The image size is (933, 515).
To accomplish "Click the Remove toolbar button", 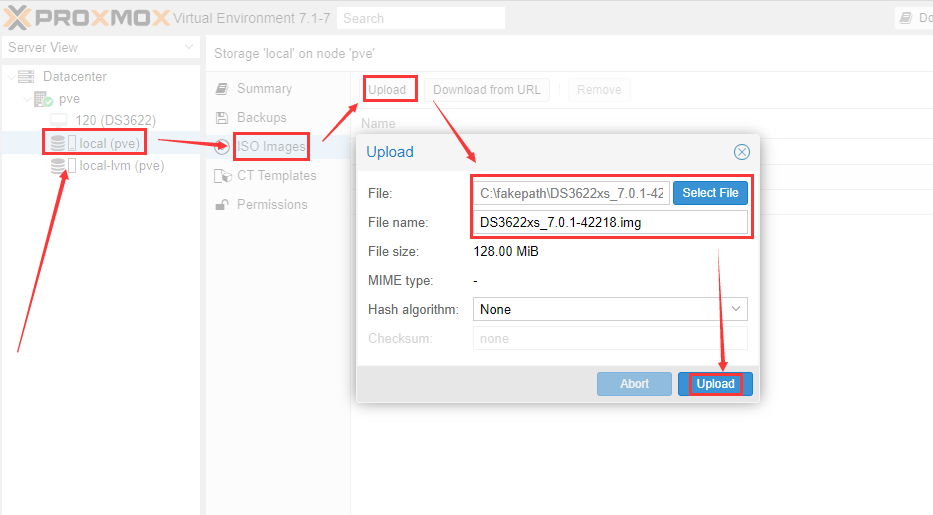I will 599,90.
